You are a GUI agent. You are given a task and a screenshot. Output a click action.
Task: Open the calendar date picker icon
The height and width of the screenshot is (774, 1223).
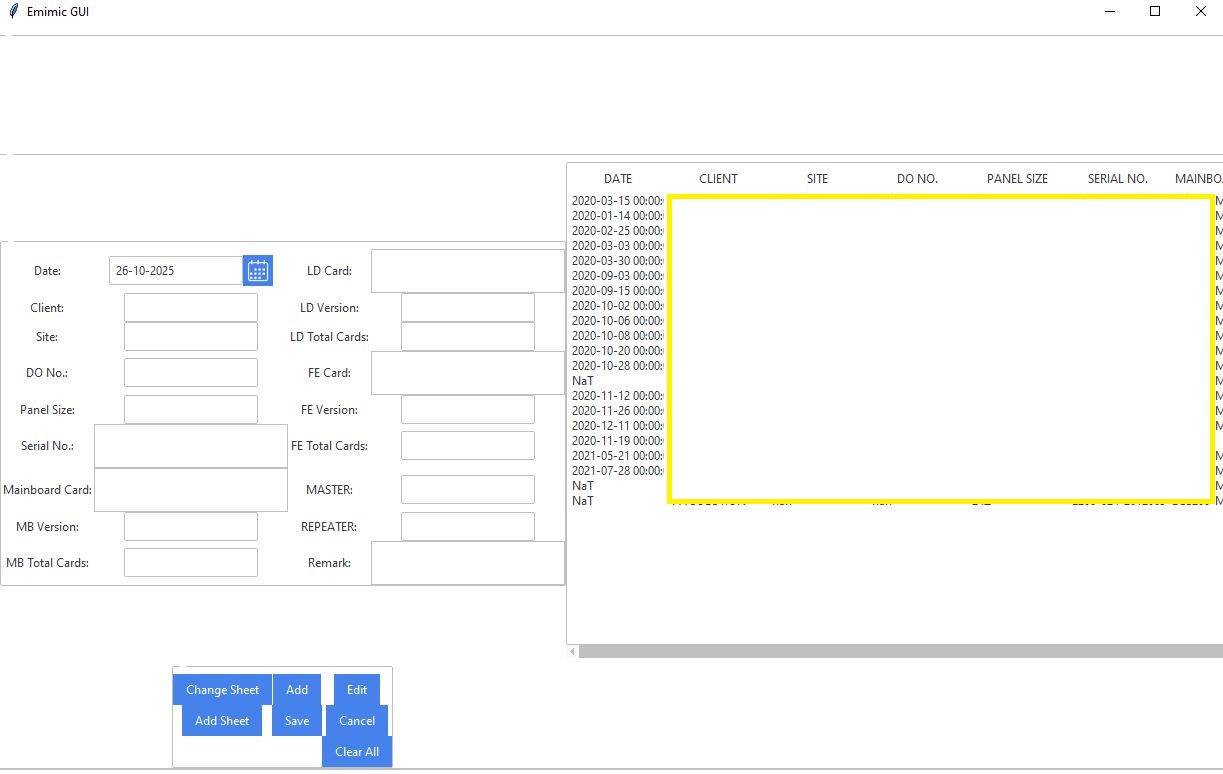tap(258, 271)
